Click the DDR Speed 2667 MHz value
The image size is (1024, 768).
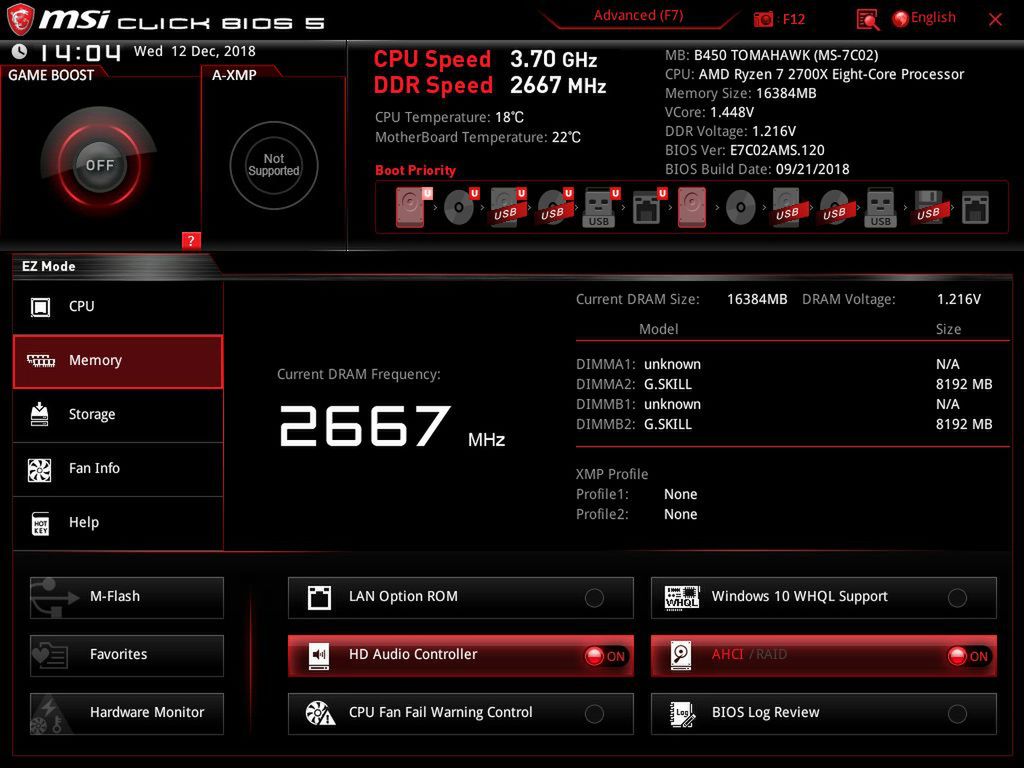(x=558, y=86)
